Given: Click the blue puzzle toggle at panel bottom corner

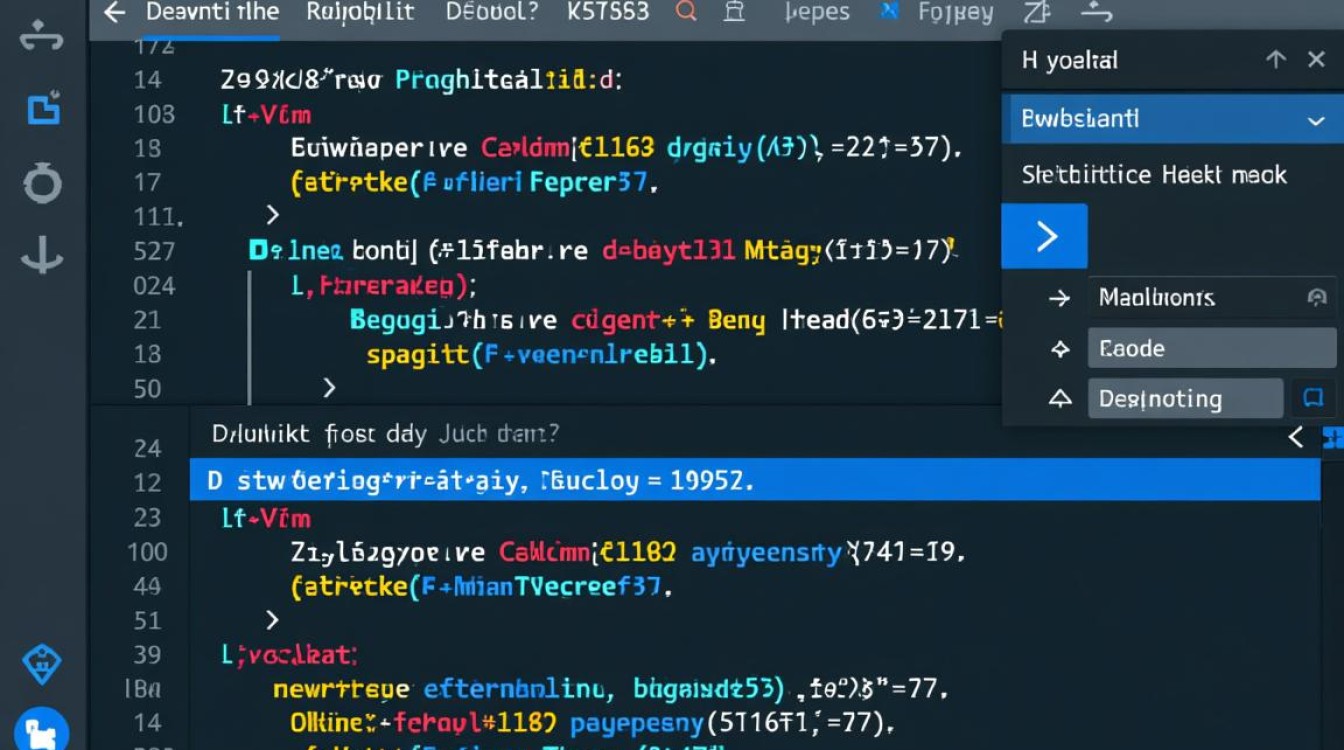Looking at the screenshot, I should 1335,438.
